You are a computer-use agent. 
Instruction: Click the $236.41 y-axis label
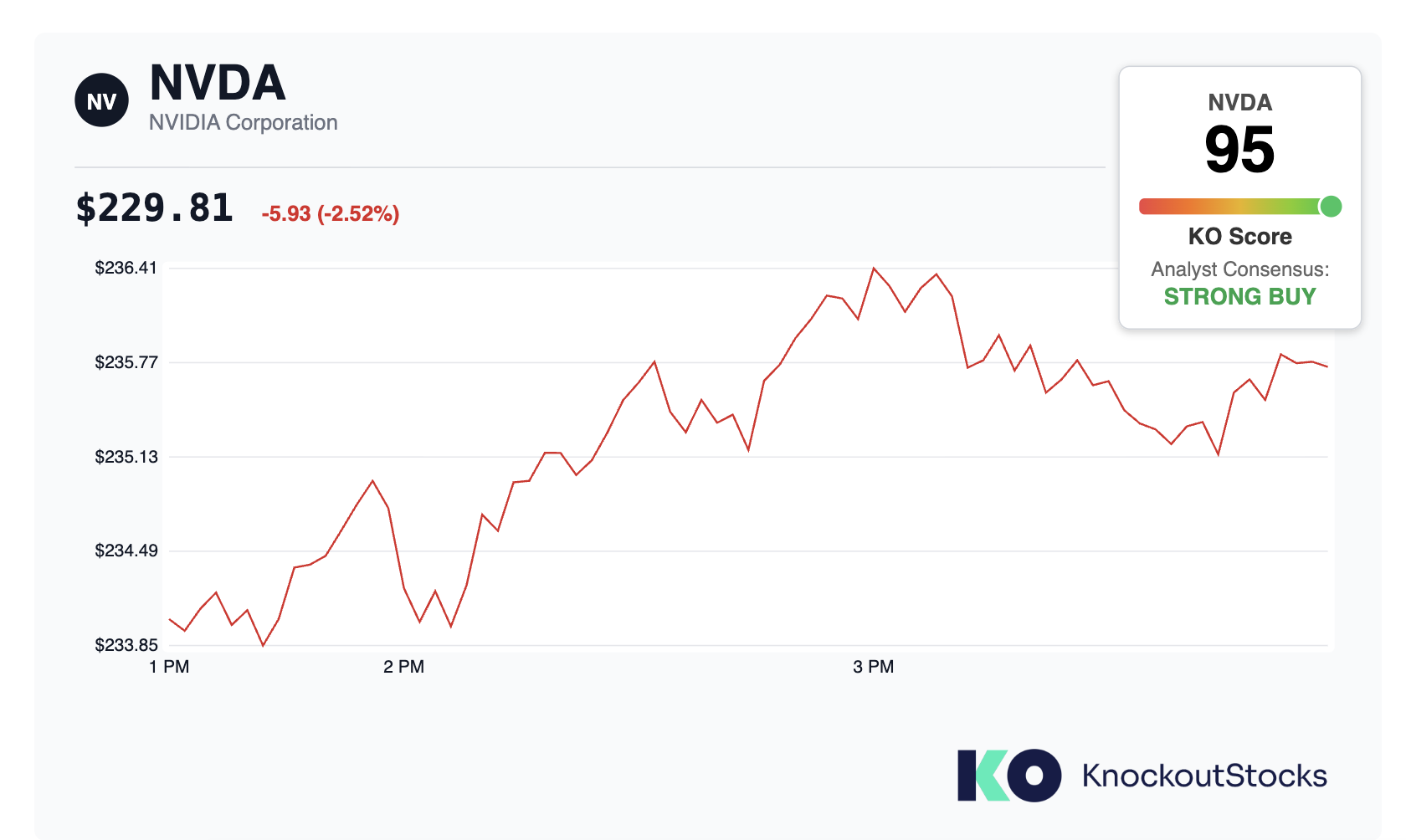[x=126, y=268]
